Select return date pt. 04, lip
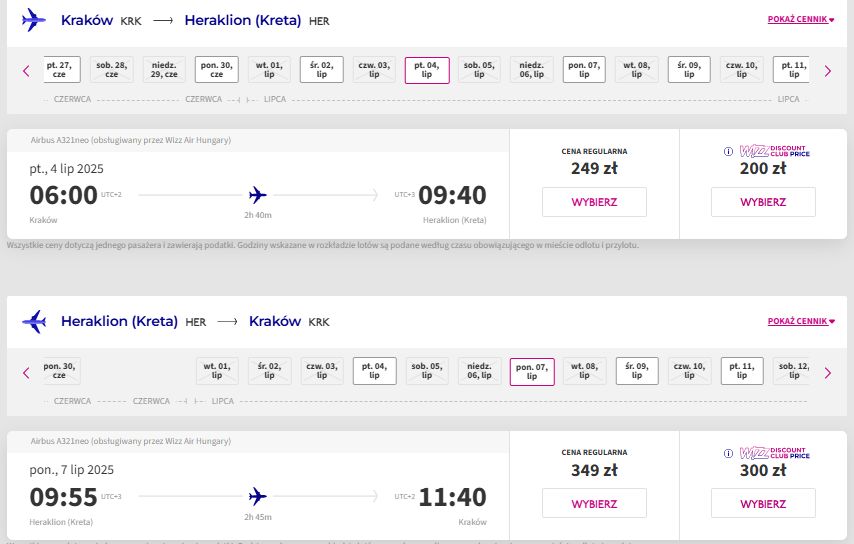Screen dimensions: 854x544 tap(375, 371)
